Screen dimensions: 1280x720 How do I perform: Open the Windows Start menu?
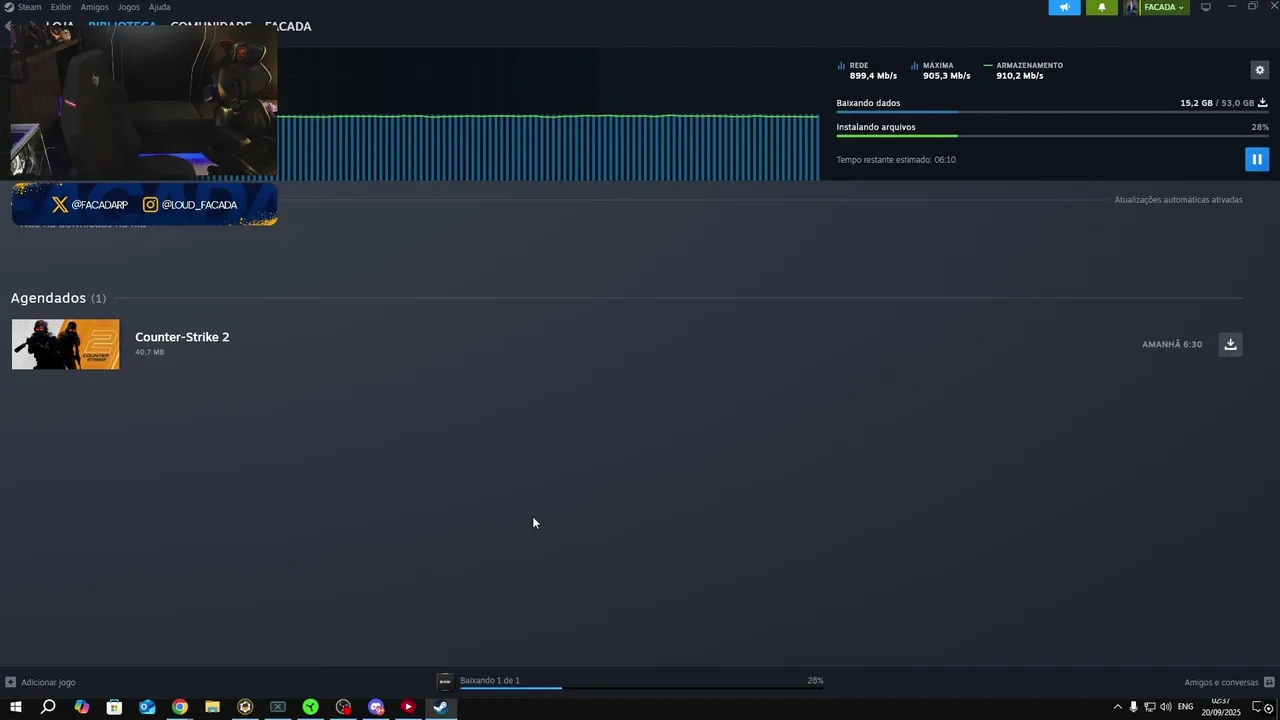click(x=15, y=707)
